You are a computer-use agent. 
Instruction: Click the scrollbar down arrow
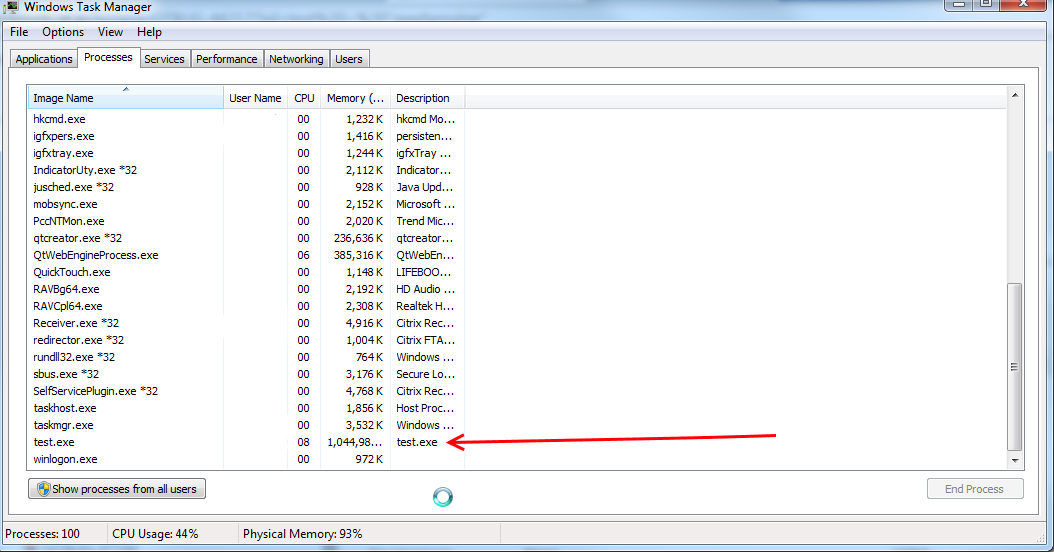tap(1015, 461)
